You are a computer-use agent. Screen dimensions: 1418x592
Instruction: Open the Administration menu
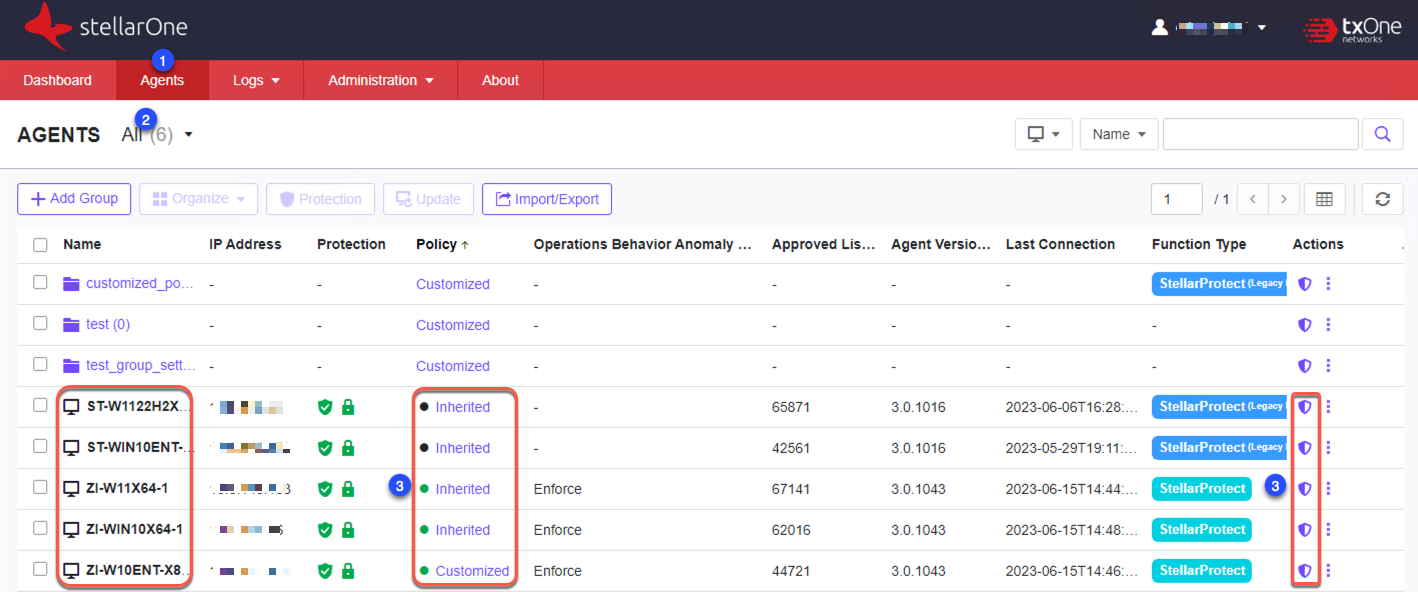pos(380,80)
